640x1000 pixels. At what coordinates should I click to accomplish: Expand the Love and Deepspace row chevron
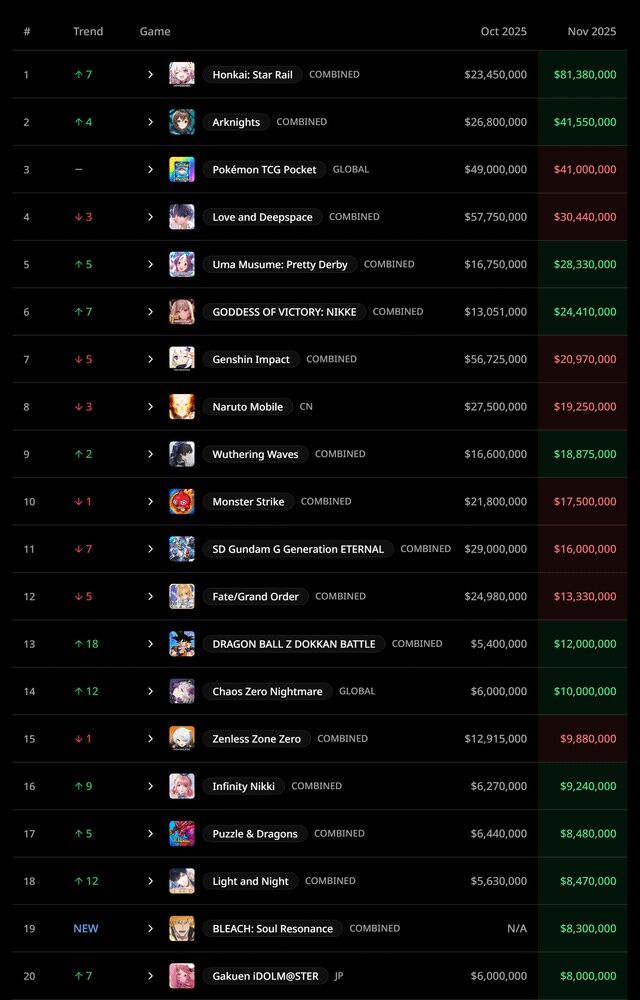pos(150,217)
